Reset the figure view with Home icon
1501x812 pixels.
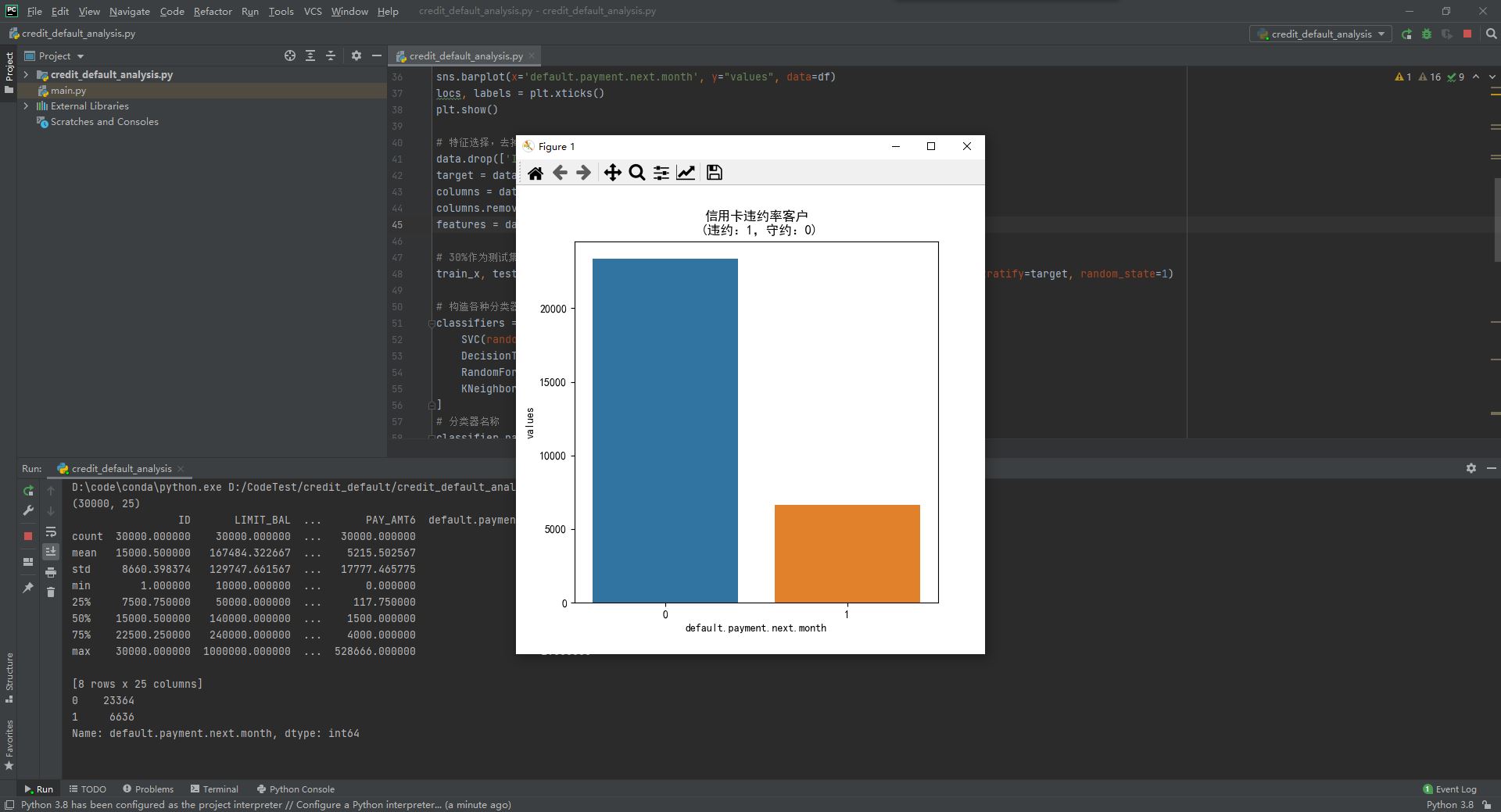pyautogui.click(x=536, y=173)
